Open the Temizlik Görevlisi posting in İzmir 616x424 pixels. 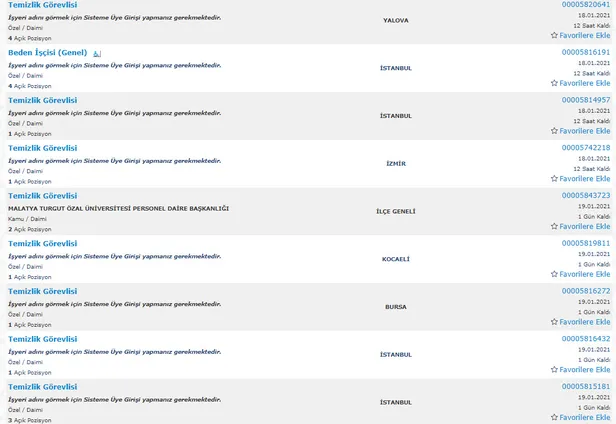tap(42, 148)
